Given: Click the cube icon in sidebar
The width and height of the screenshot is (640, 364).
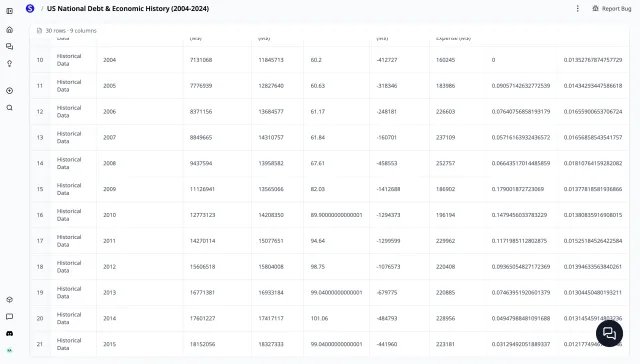Looking at the screenshot, I should click(x=10, y=300).
